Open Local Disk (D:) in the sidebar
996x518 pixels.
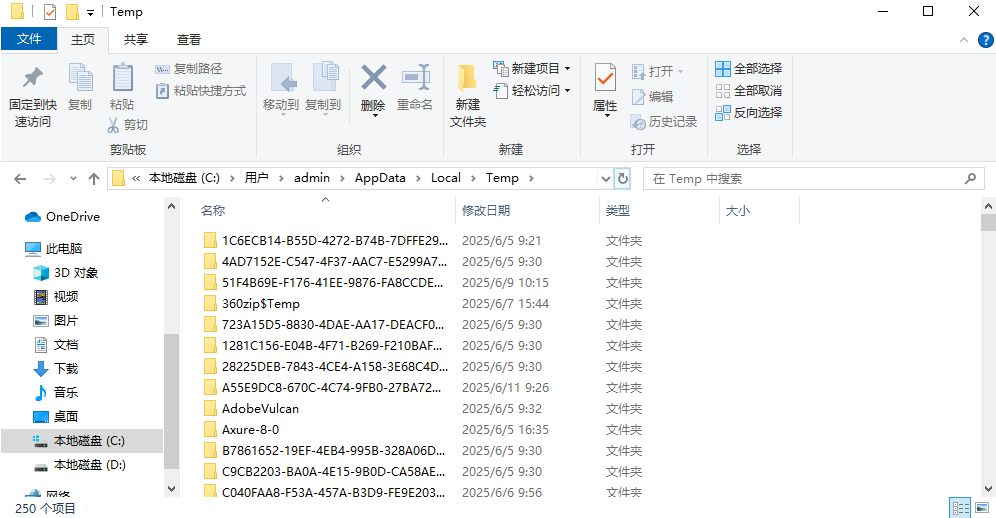pyautogui.click(x=79, y=465)
